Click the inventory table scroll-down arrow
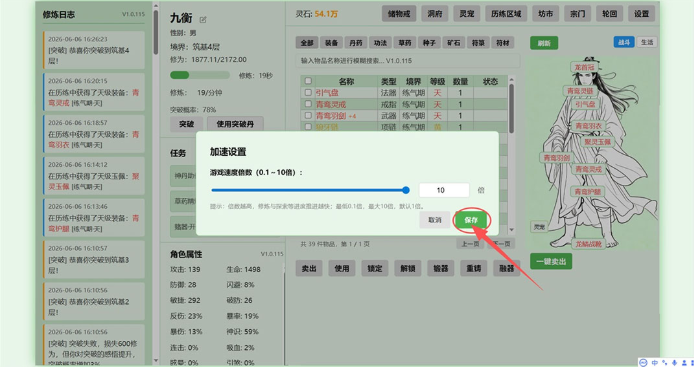This screenshot has height=367, width=694. point(512,230)
